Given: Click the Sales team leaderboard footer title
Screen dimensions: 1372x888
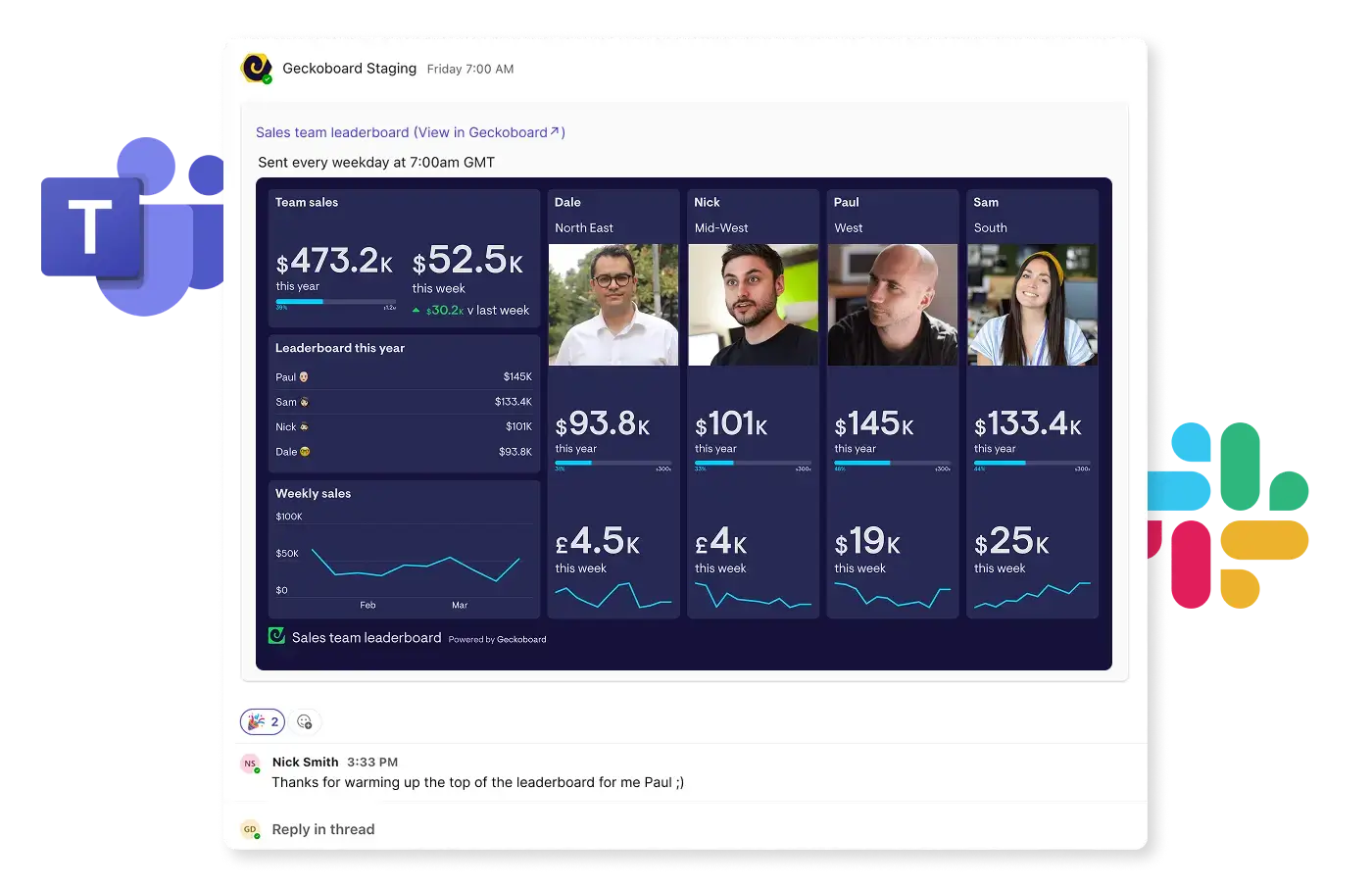Looking at the screenshot, I should tap(367, 637).
